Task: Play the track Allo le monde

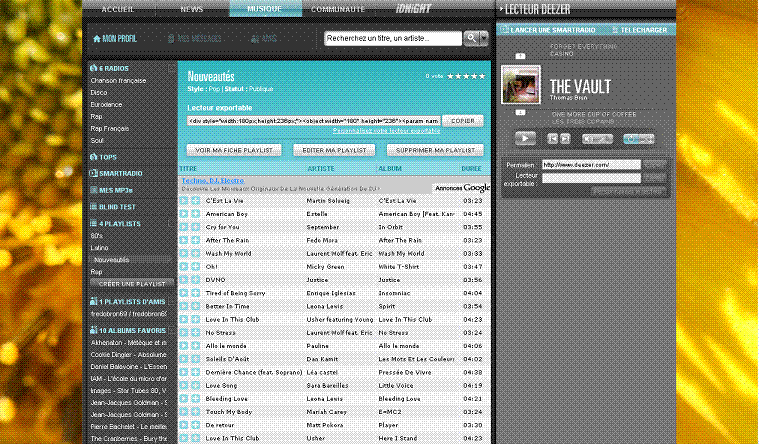Action: pos(184,346)
